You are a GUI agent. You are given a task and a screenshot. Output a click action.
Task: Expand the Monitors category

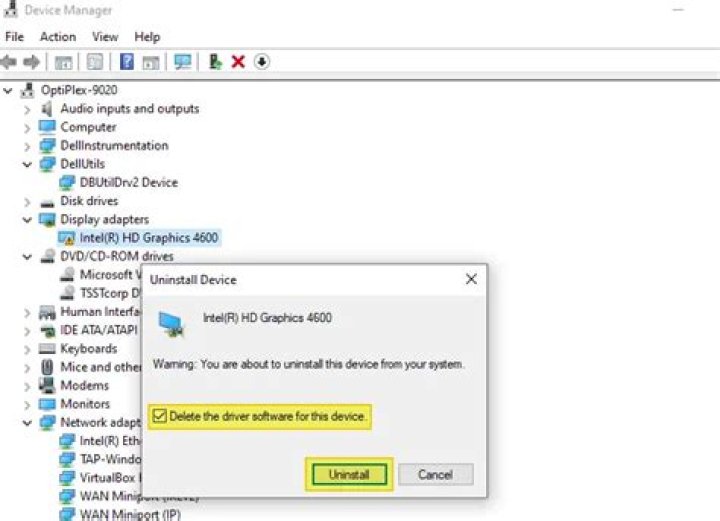coord(27,405)
